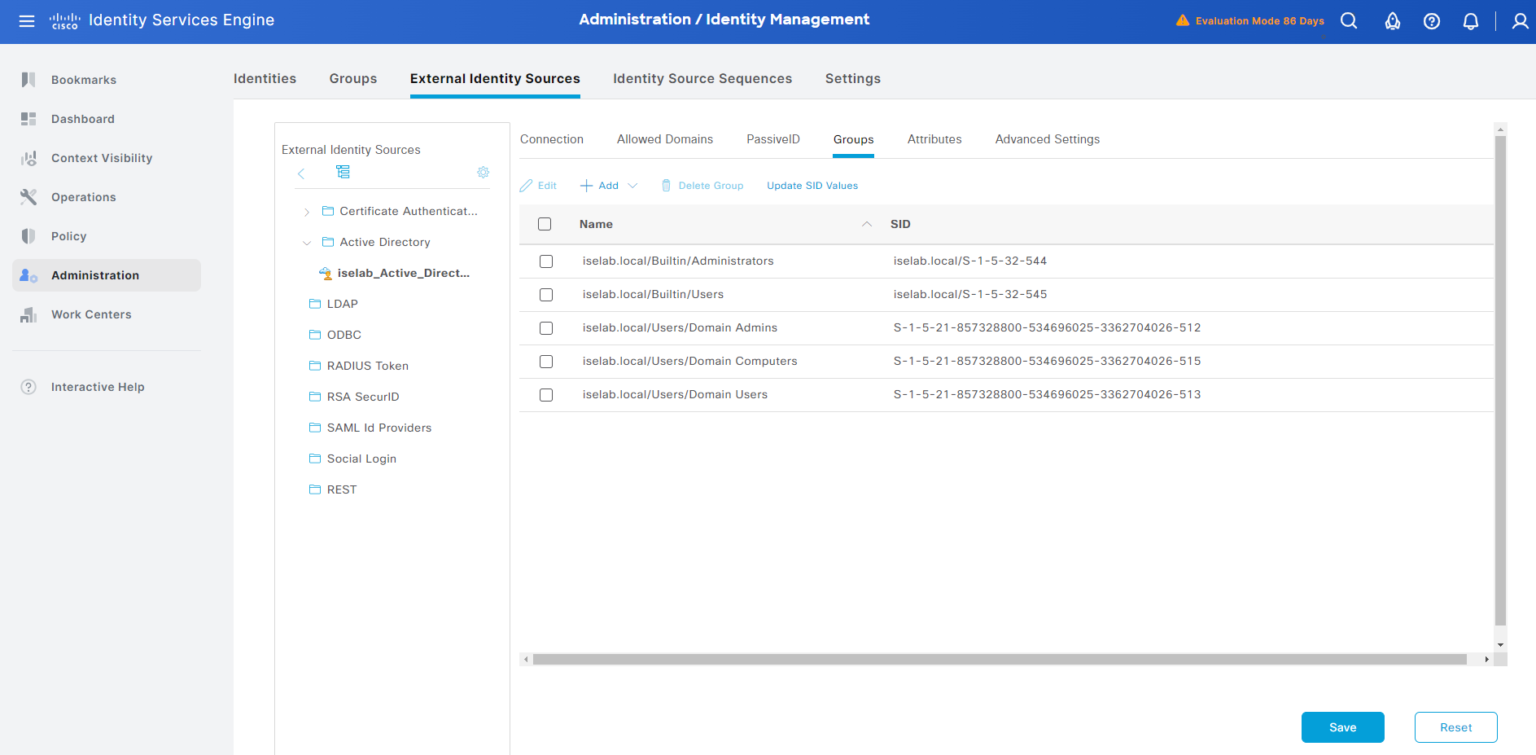The height and width of the screenshot is (755, 1536).
Task: Click the Delete Group trash icon
Action: [x=666, y=185]
